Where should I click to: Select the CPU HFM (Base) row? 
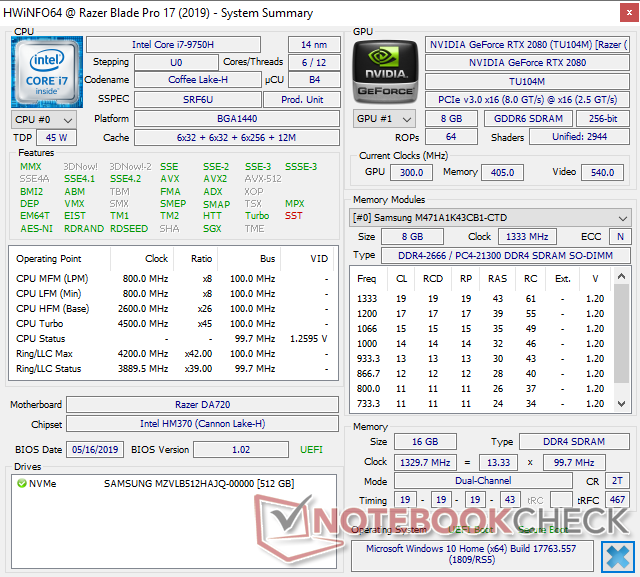[x=173, y=308]
